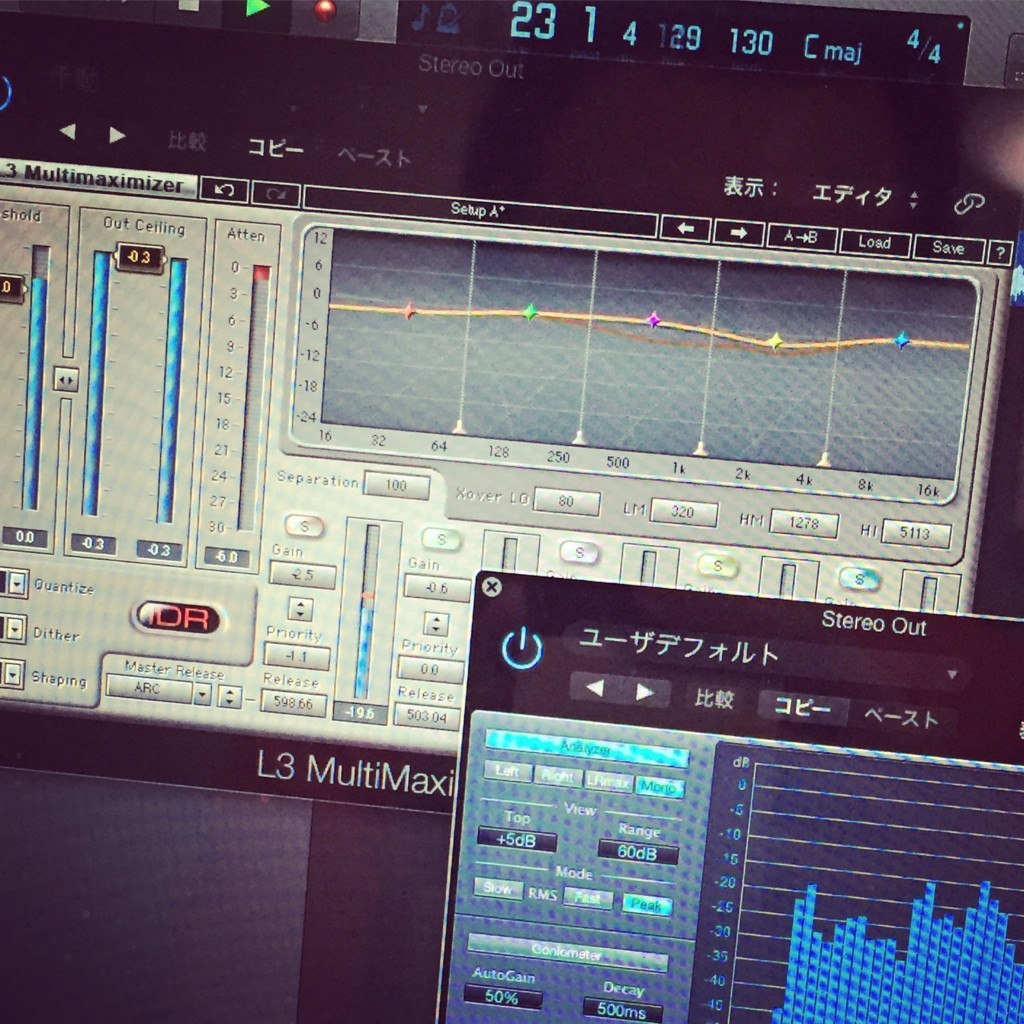This screenshot has width=1024, height=1024.
Task: Click the second band Release value 503.04
Action: [x=426, y=716]
